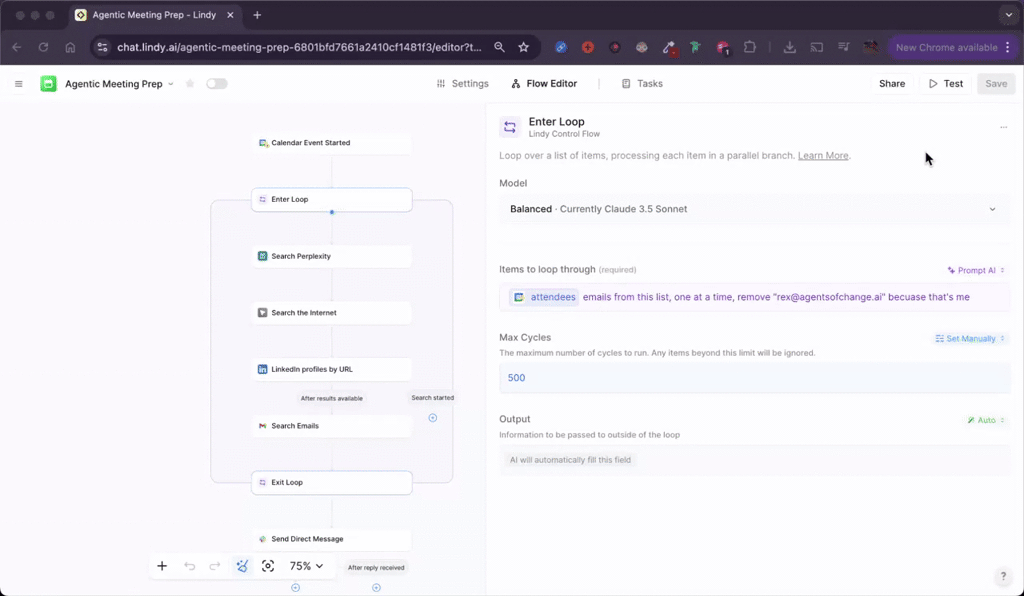This screenshot has width=1024, height=596.
Task: Star the Agentic Meeting Prep agent
Action: tap(190, 84)
